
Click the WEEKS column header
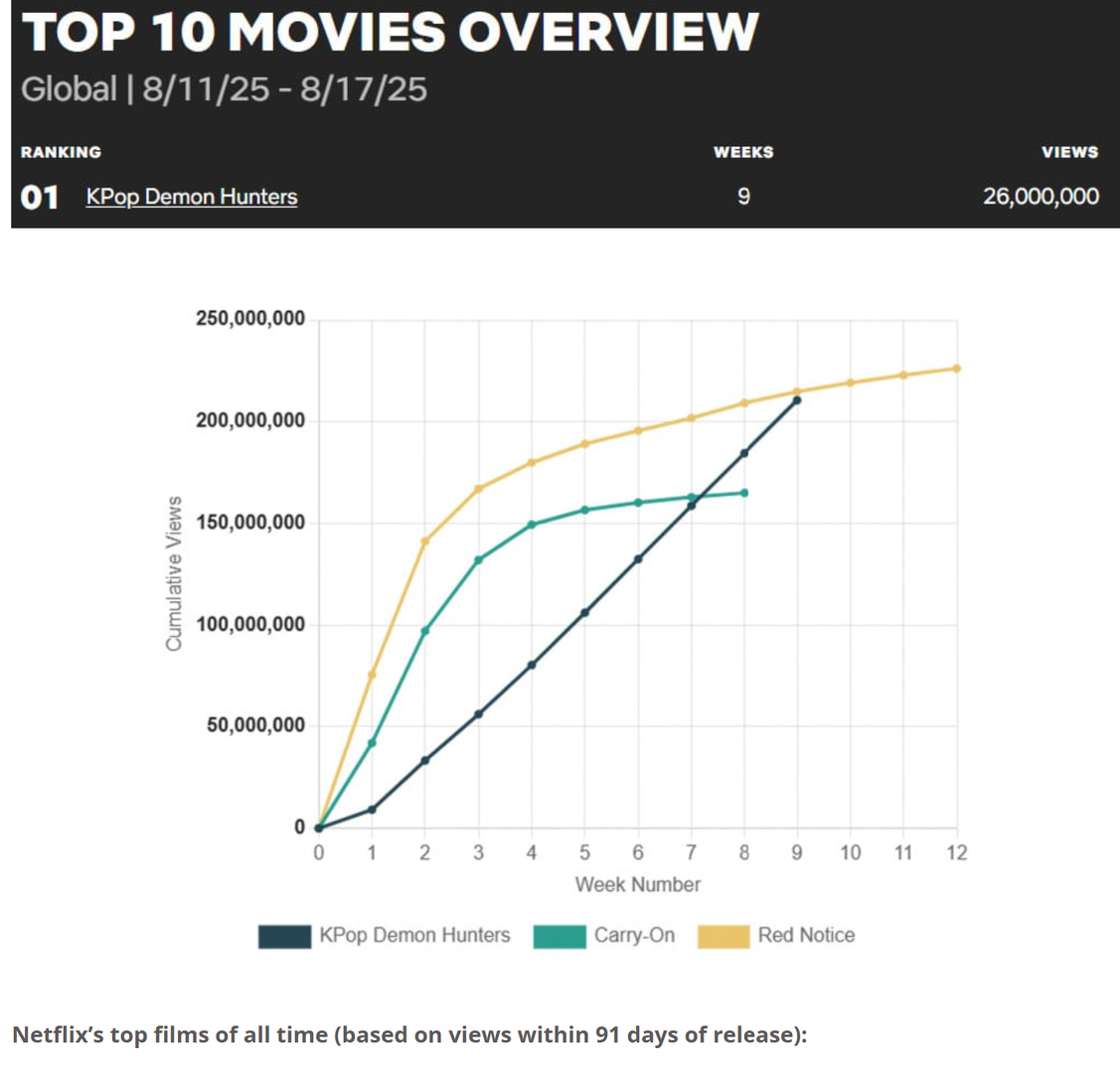point(743,152)
